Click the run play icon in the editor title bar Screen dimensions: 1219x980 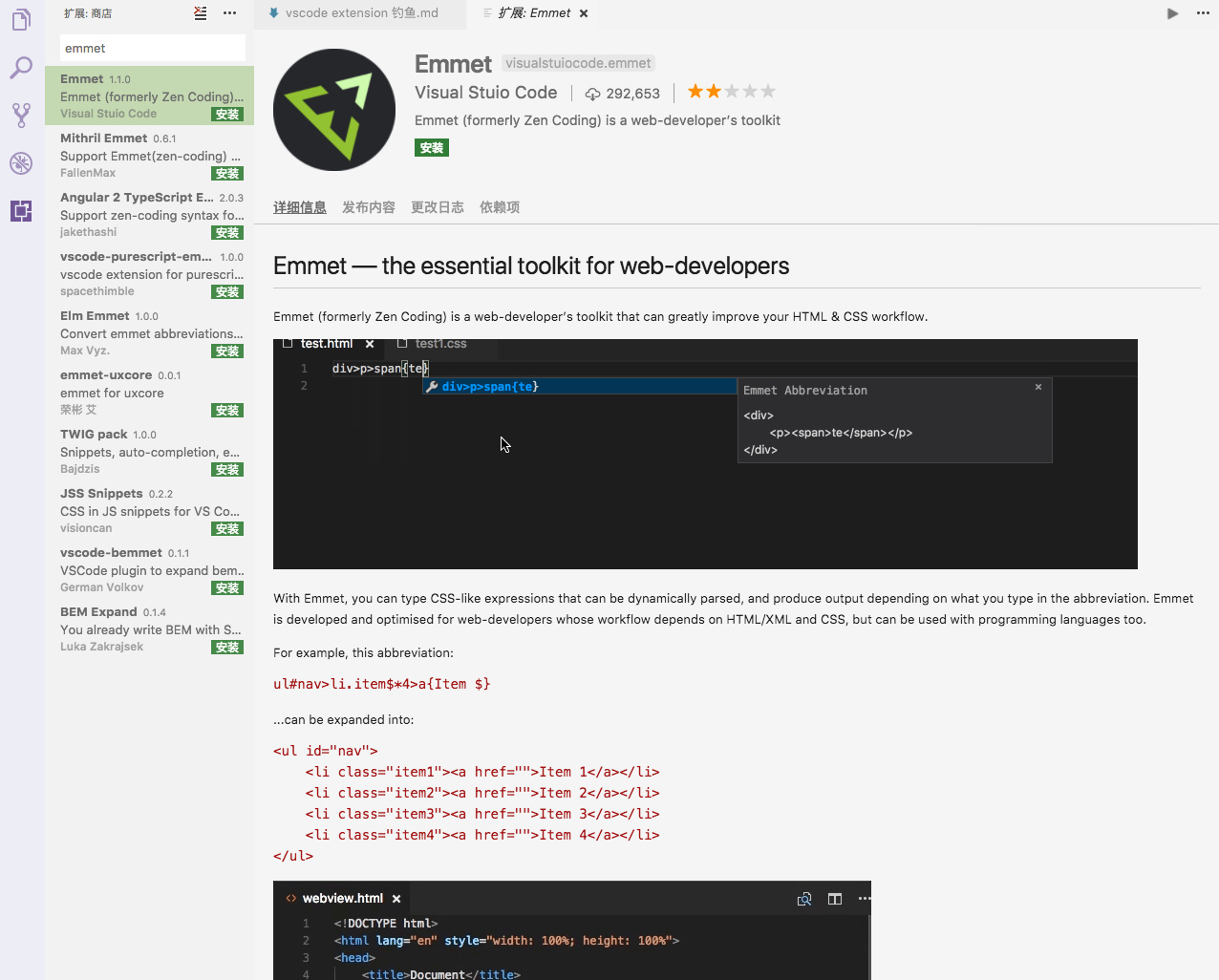click(1173, 13)
